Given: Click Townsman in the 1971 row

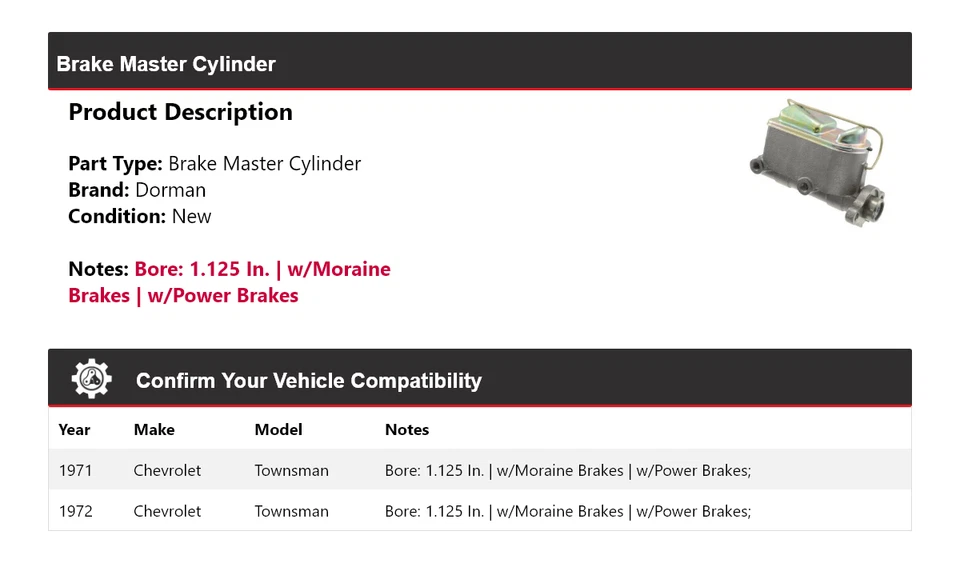Looking at the screenshot, I should 291,470.
